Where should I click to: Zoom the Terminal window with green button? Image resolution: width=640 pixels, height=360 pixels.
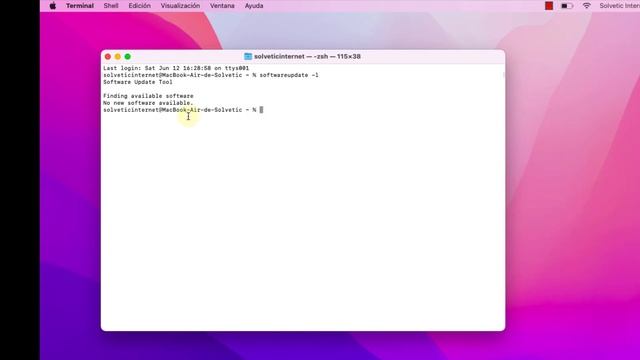coord(127,57)
